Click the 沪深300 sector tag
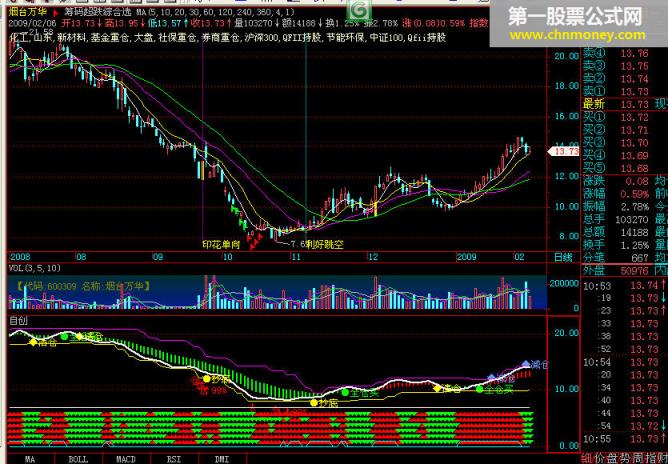668x464 pixels. tap(261, 39)
